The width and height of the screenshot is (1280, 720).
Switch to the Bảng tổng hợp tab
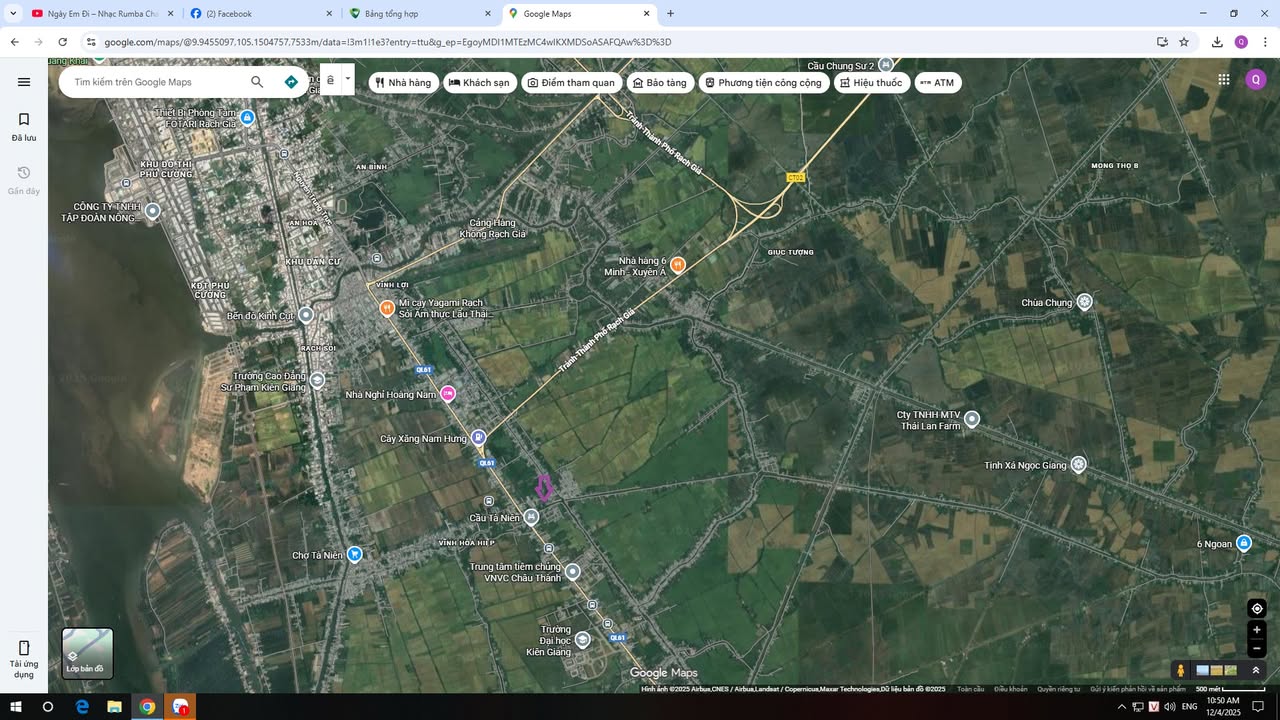420,14
